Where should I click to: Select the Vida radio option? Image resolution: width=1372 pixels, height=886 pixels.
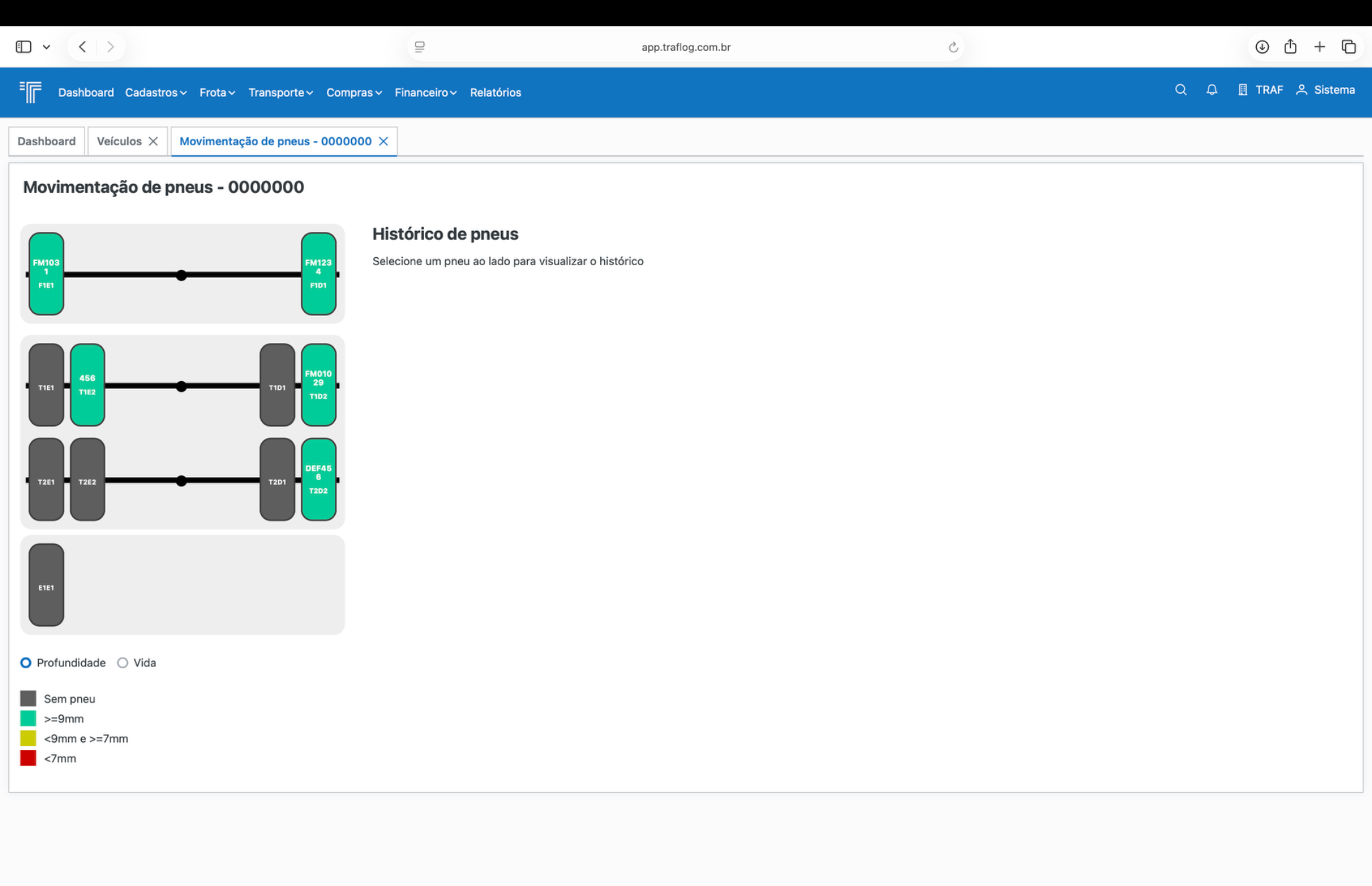pos(123,662)
